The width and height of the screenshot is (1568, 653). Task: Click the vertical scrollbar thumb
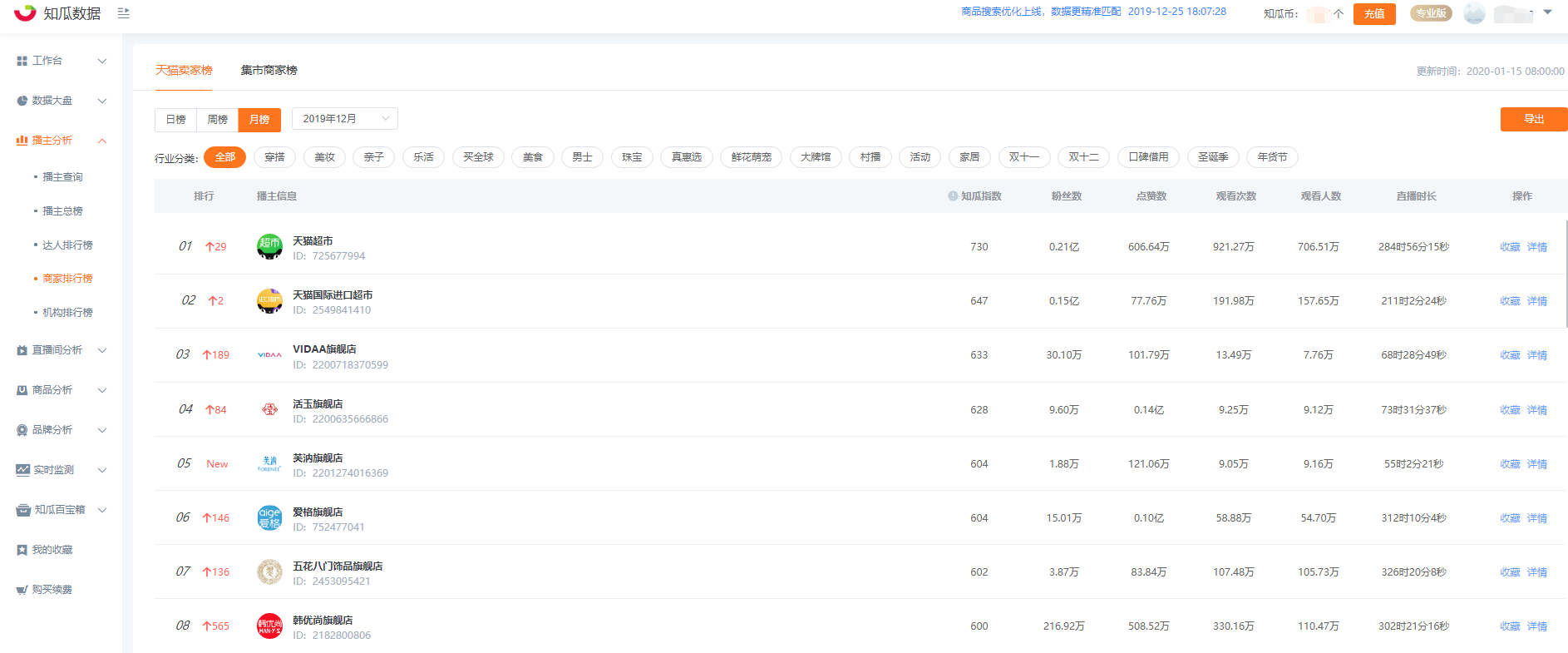(1566, 275)
